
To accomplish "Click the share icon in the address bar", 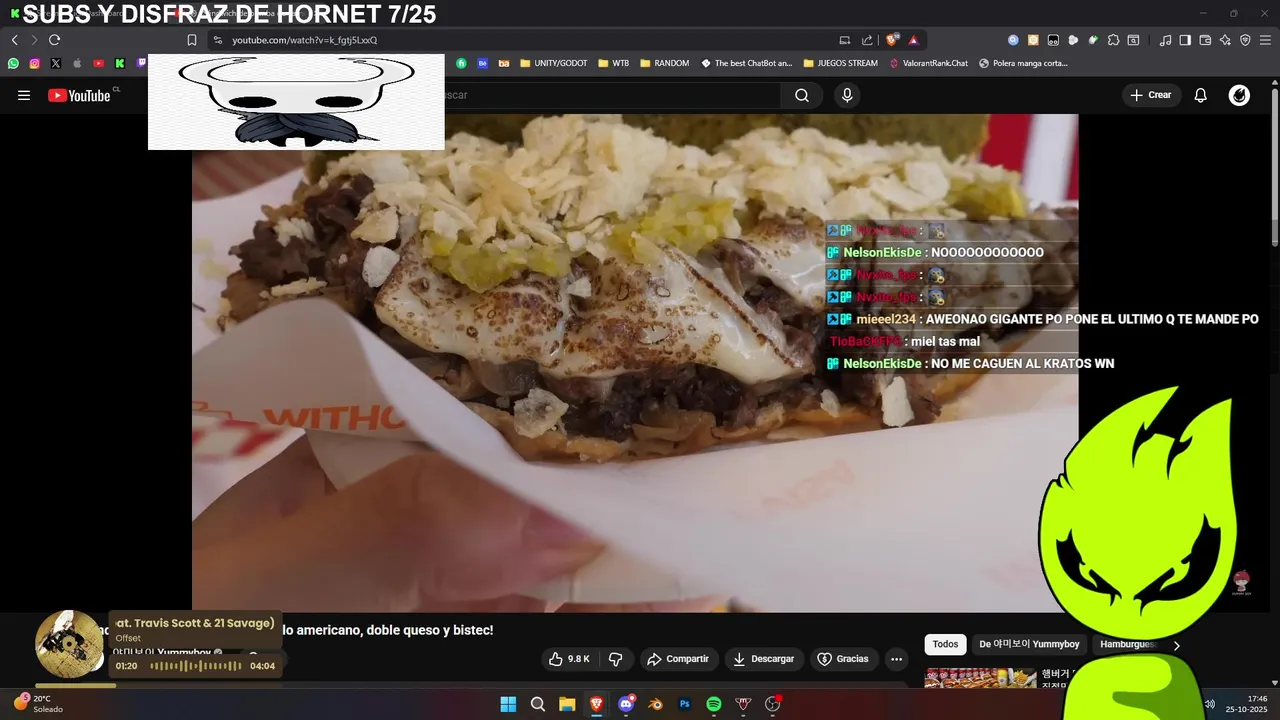I will (866, 40).
